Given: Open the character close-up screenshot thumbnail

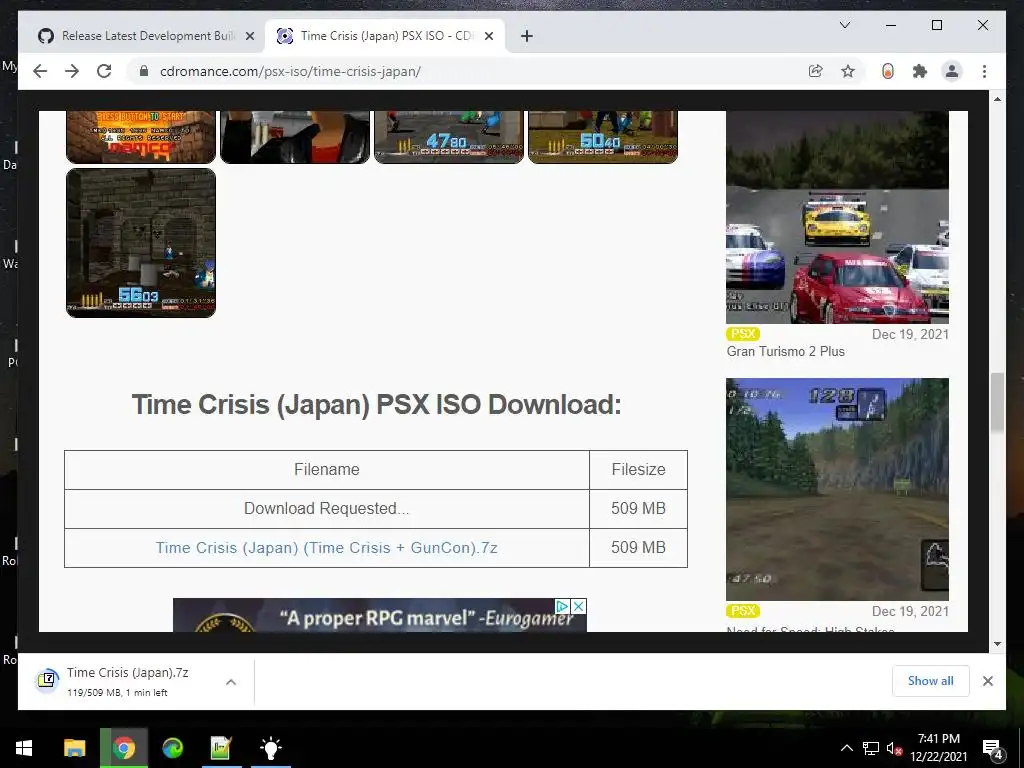Looking at the screenshot, I should point(295,136).
